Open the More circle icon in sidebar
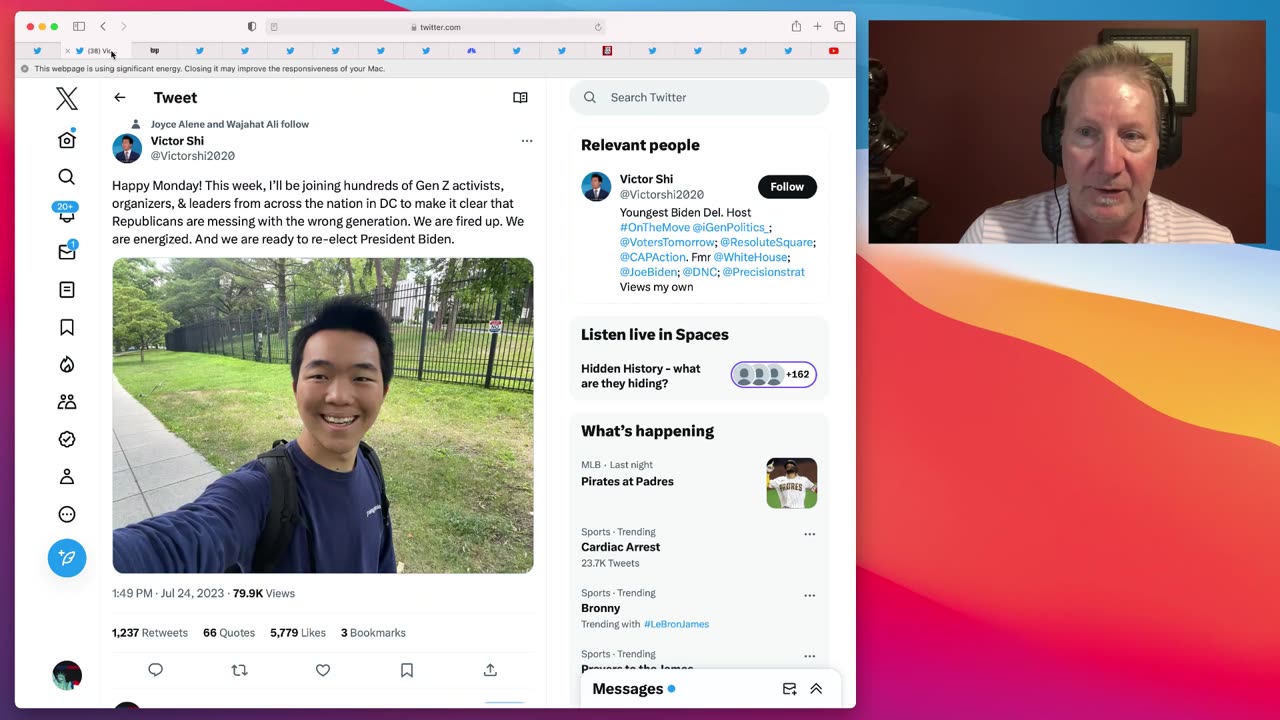The height and width of the screenshot is (720, 1280). coord(67,514)
